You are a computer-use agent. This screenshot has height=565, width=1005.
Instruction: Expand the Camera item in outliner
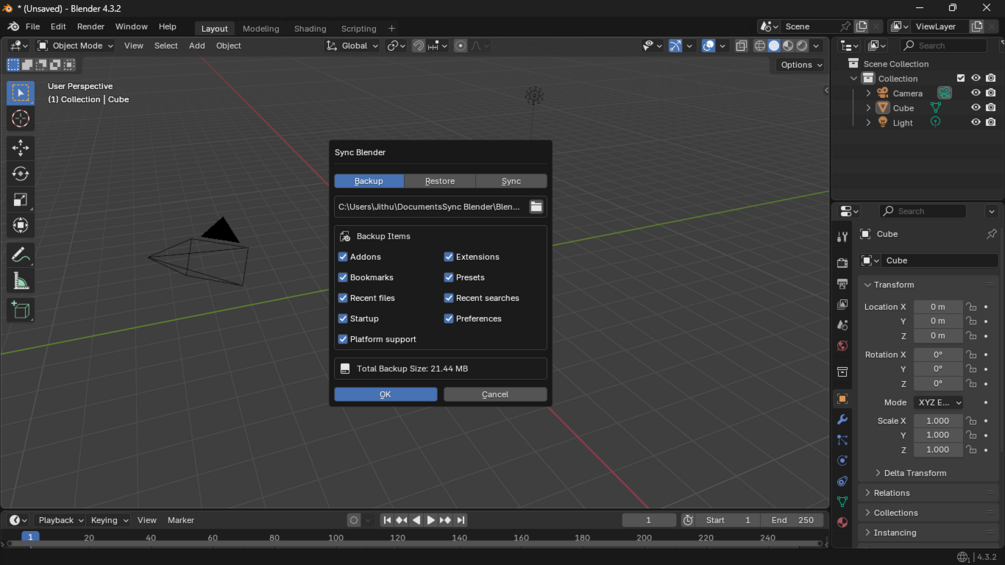pos(868,93)
